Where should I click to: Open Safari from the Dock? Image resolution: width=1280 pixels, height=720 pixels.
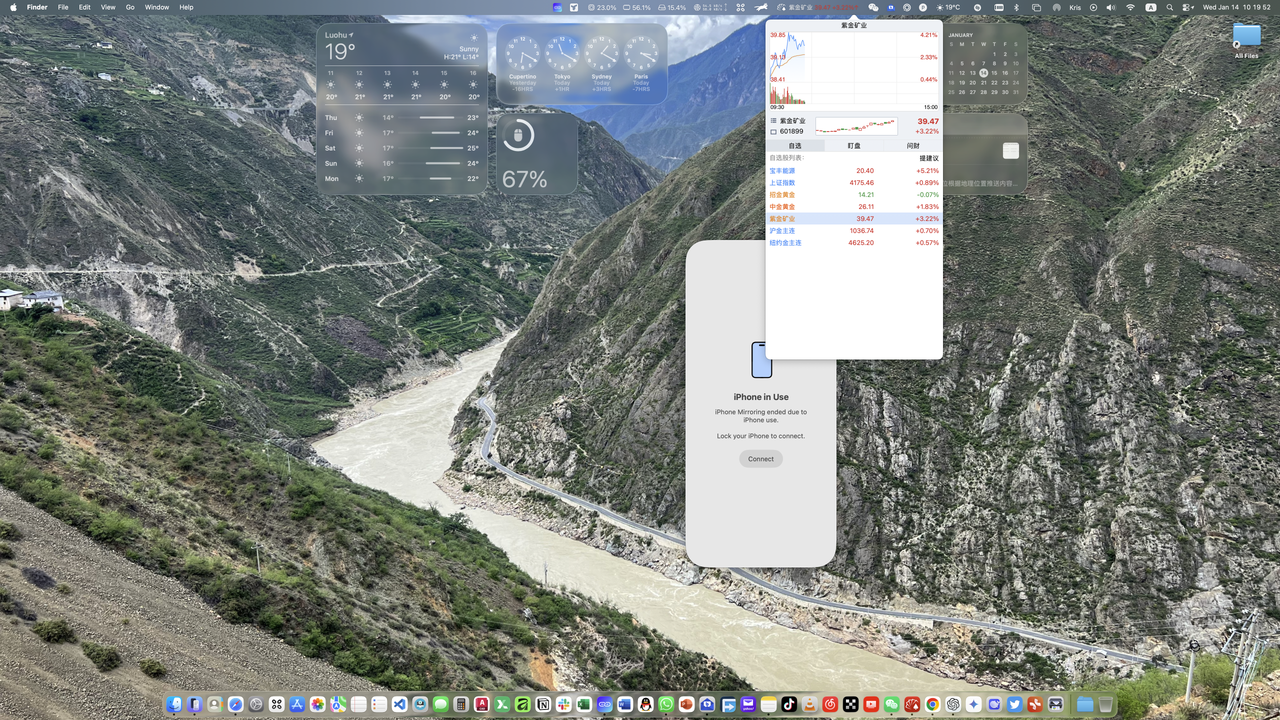(234, 706)
